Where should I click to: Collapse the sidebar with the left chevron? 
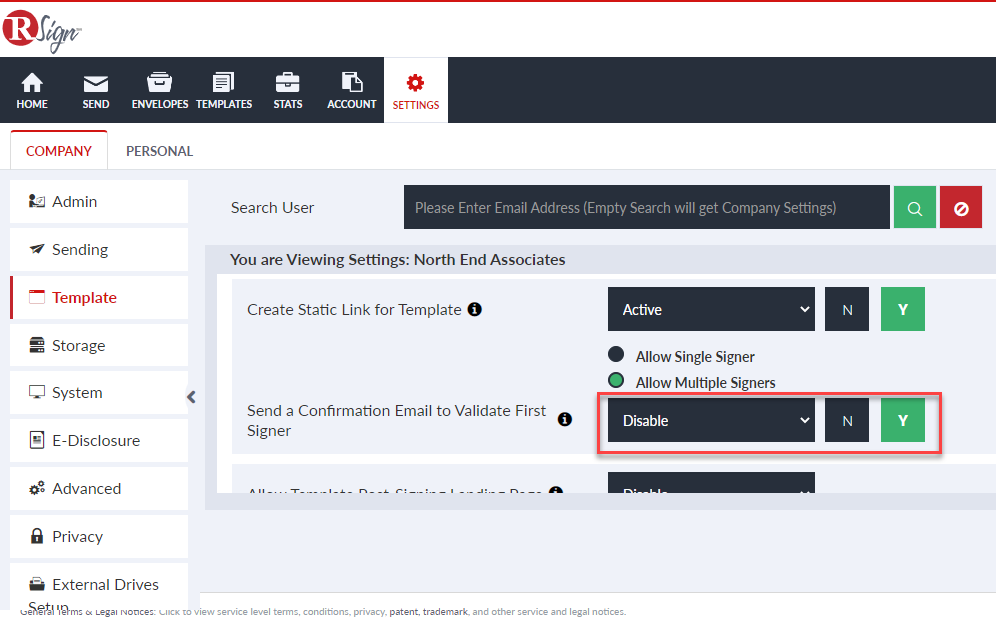coord(191,397)
